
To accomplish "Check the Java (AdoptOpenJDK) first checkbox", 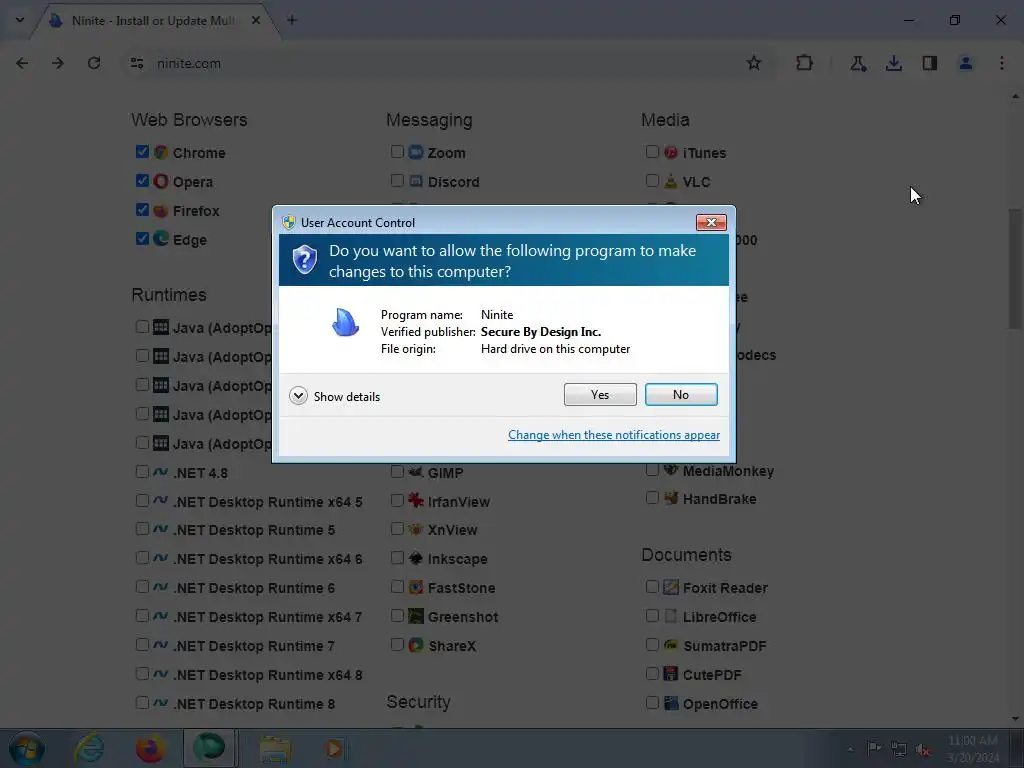I will pos(142,327).
